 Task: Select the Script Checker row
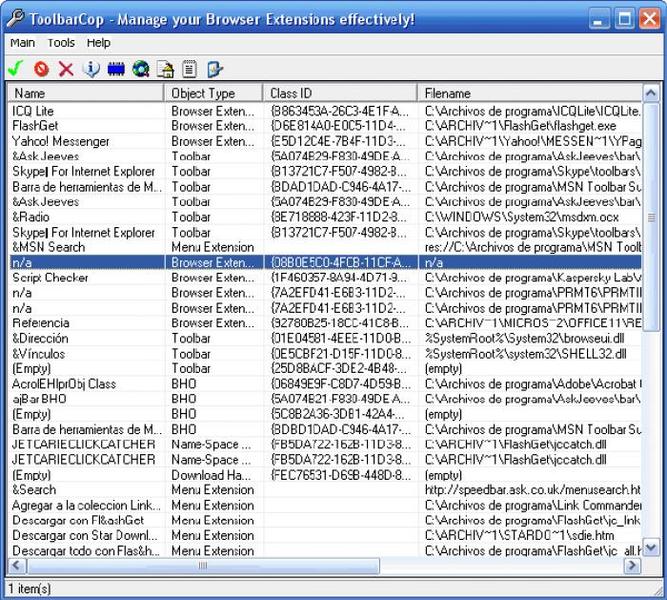click(325, 278)
